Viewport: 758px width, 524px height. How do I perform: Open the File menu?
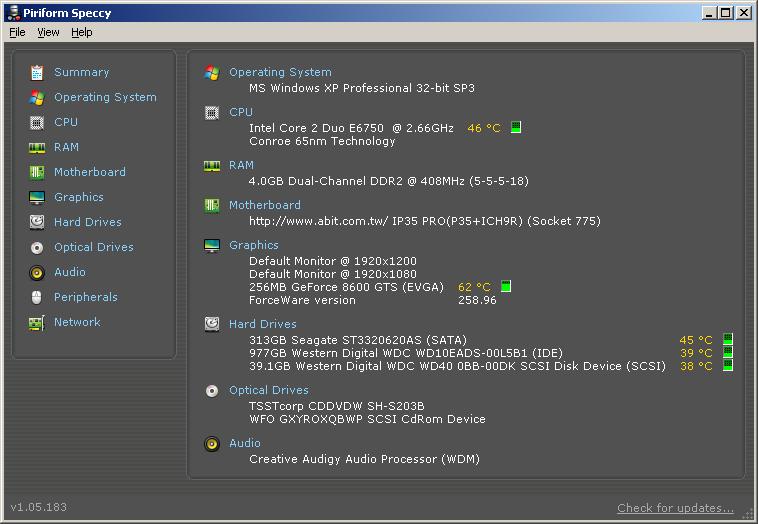[17, 32]
